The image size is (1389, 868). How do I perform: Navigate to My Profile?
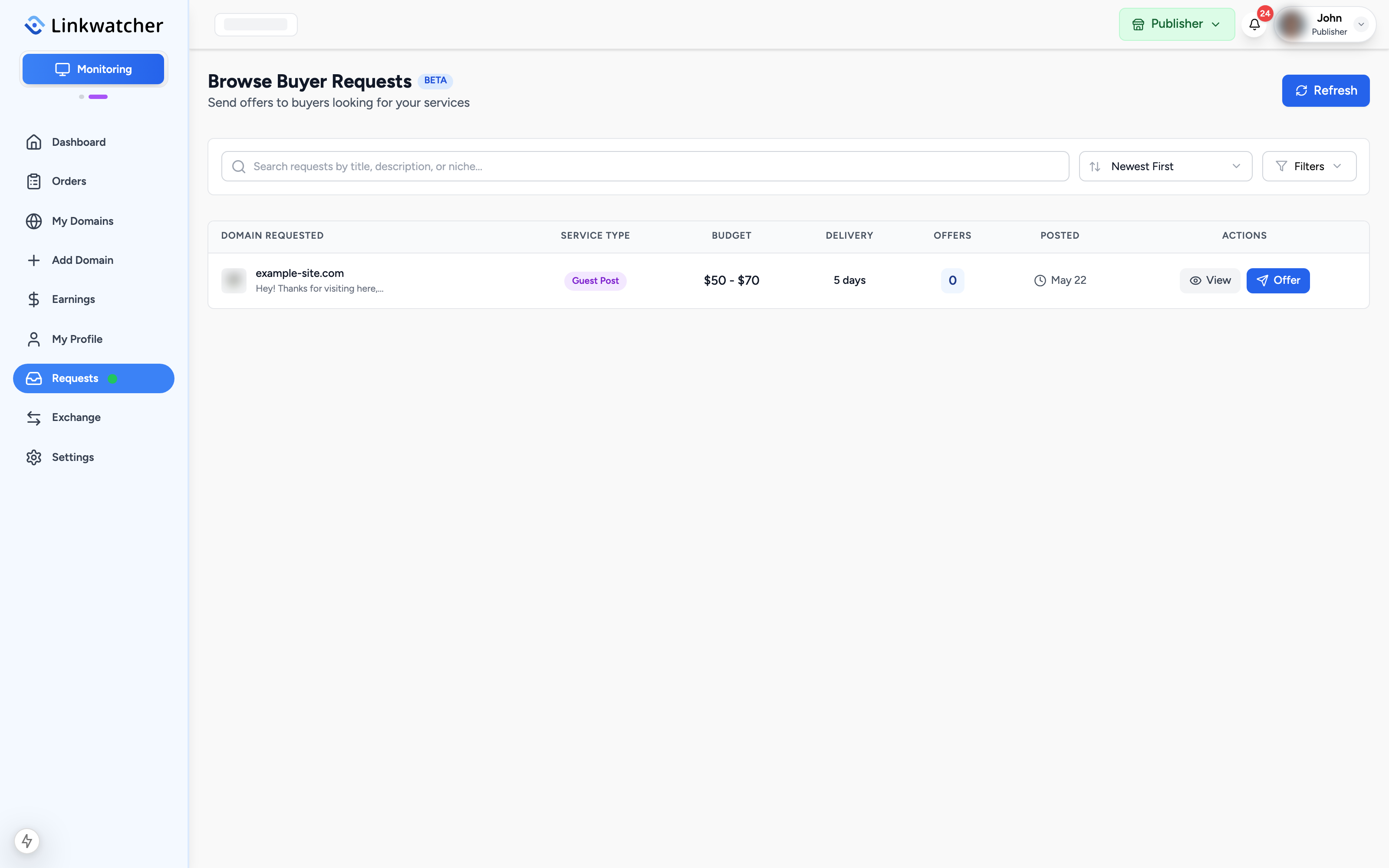[94, 339]
